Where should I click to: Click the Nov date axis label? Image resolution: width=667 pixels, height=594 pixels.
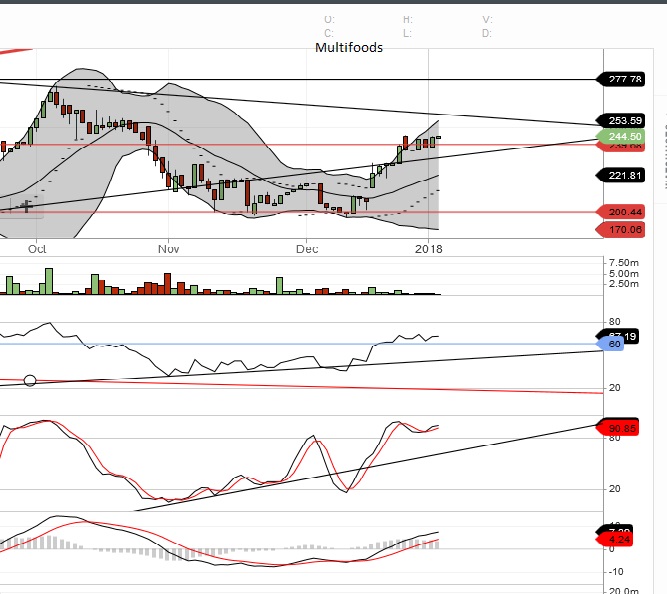[168, 249]
